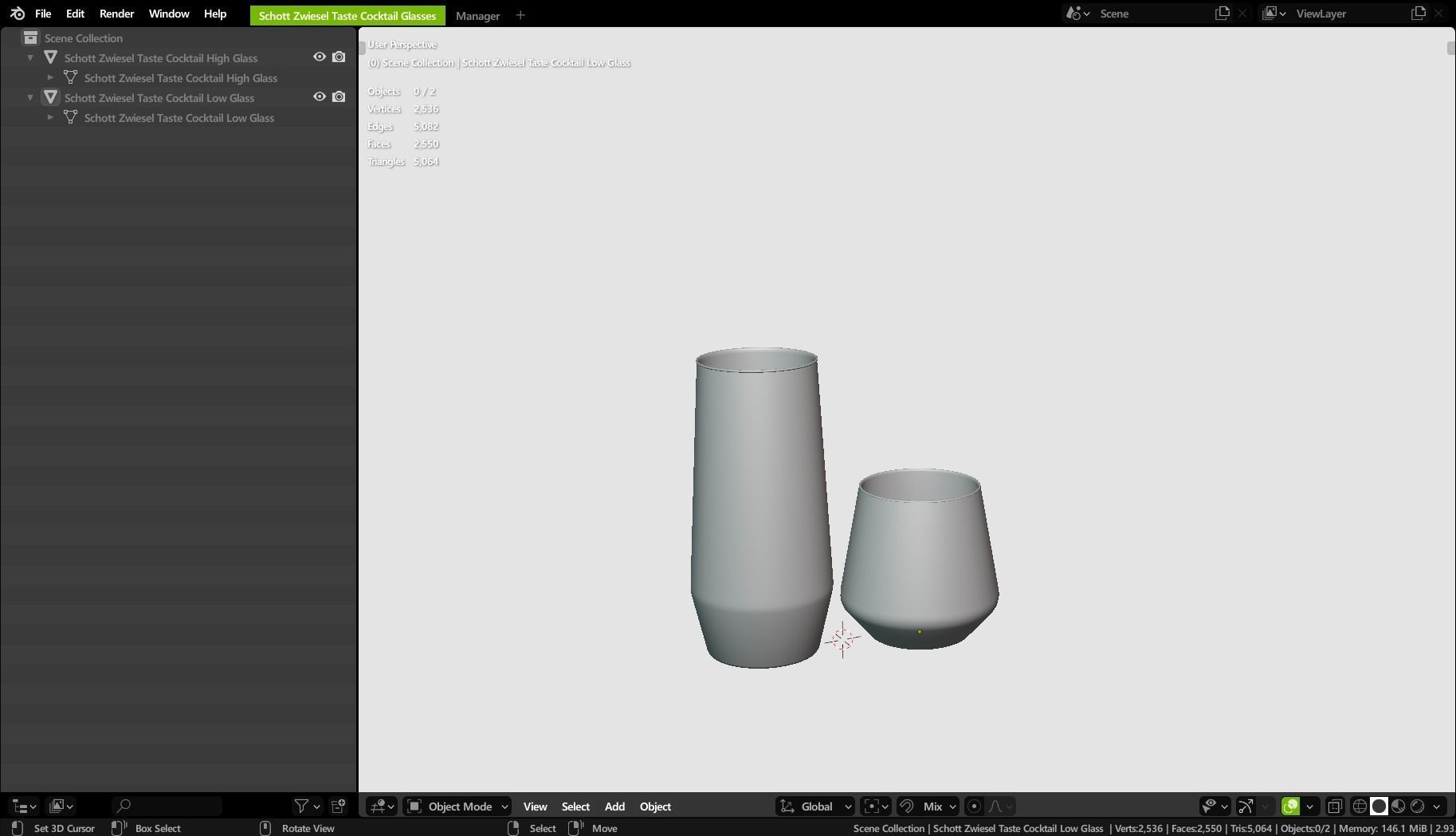Toggle viewport gizmos
This screenshot has height=836, width=1456.
pyautogui.click(x=1246, y=807)
